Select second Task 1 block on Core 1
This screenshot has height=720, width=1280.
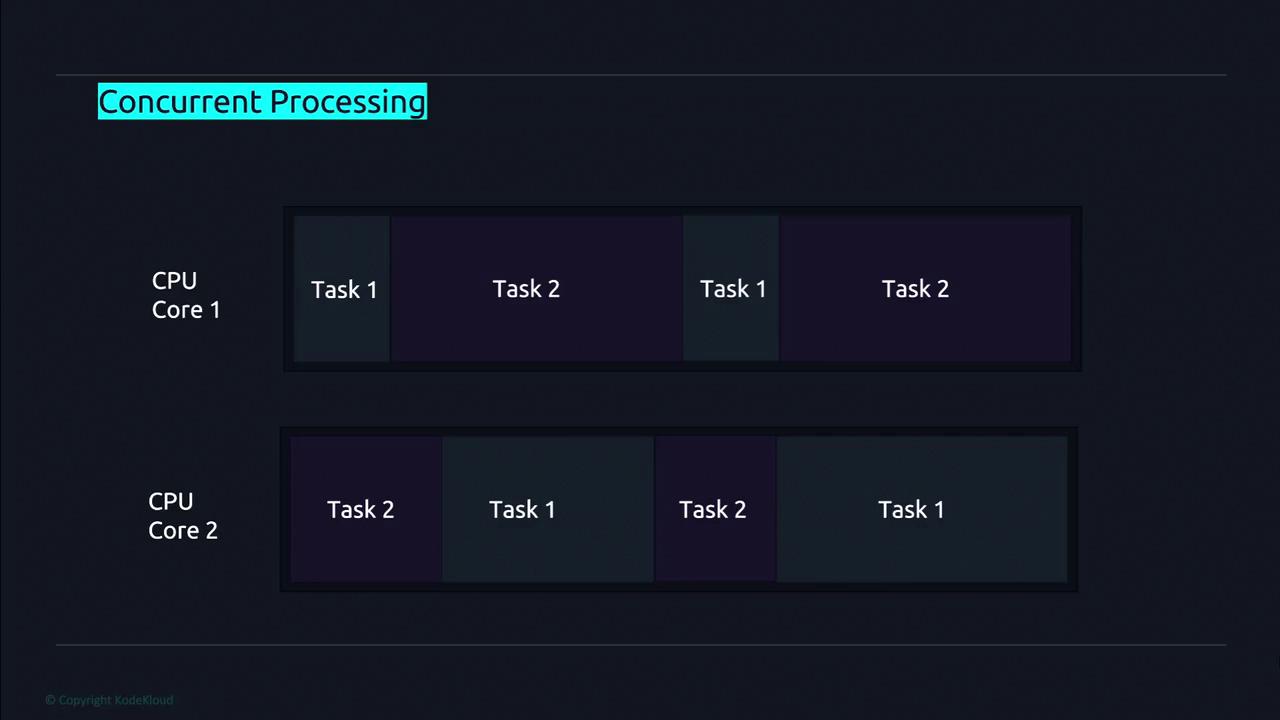click(732, 289)
